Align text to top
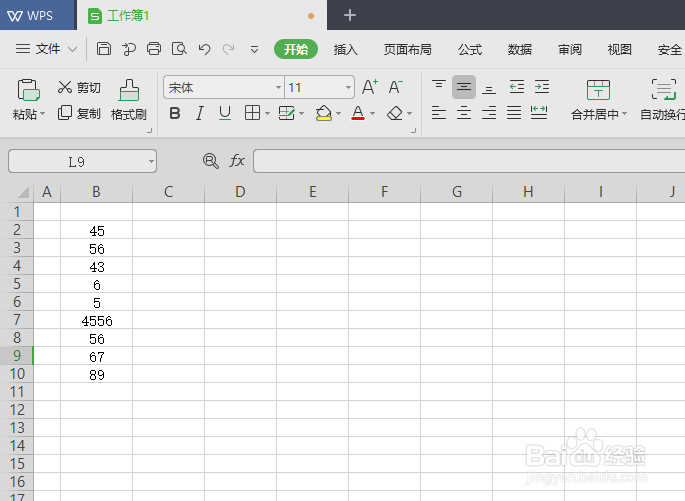685x501 pixels. click(439, 85)
